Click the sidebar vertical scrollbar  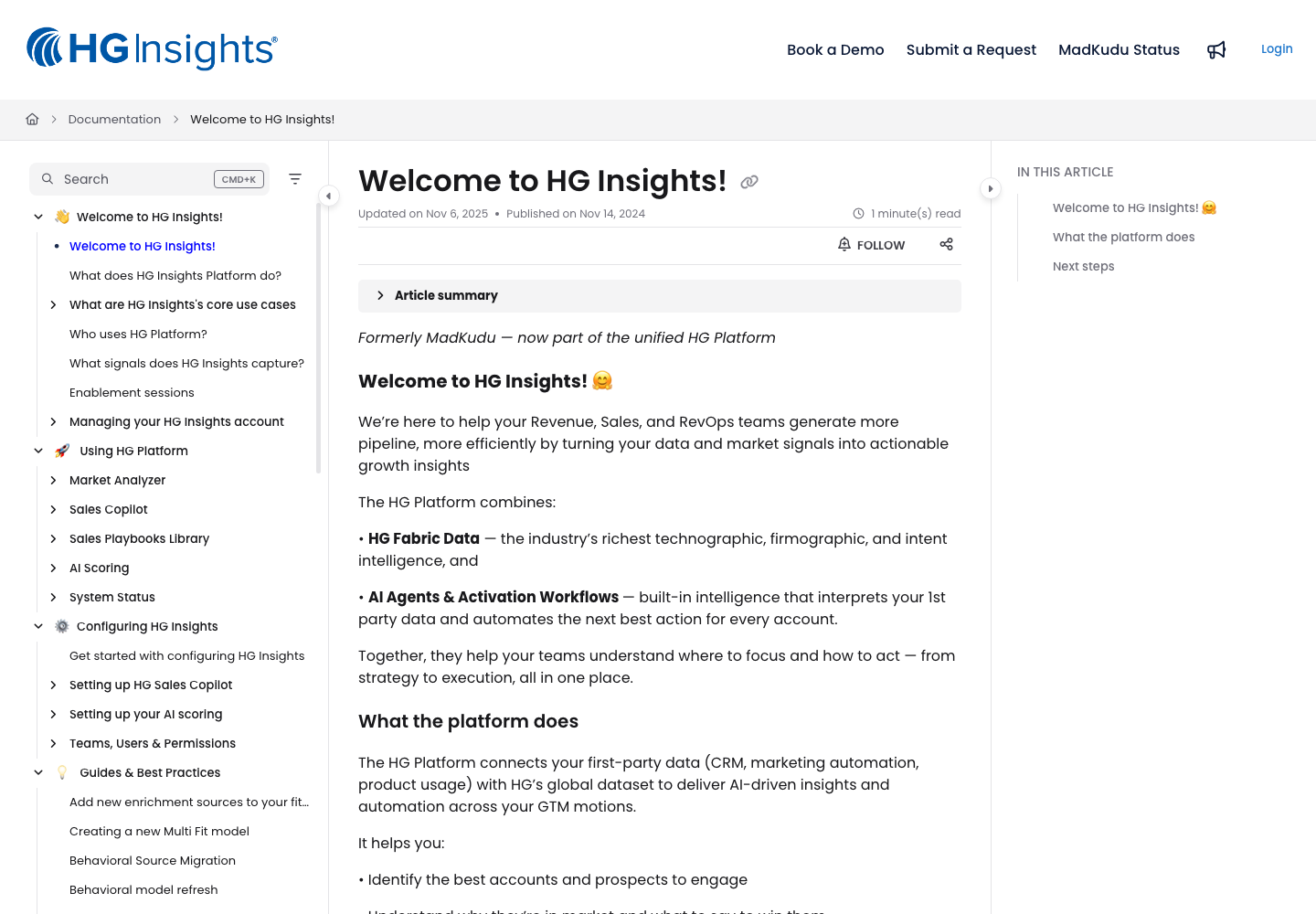click(318, 338)
